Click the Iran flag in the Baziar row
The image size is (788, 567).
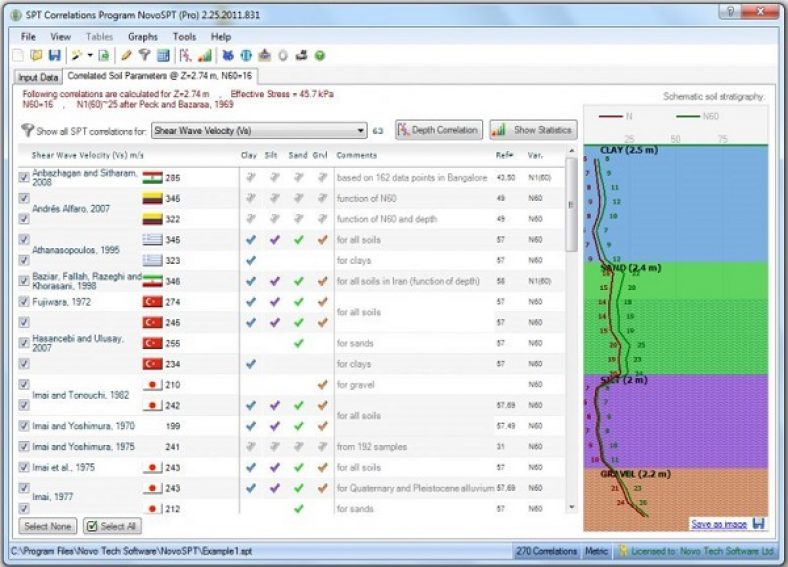click(x=152, y=281)
